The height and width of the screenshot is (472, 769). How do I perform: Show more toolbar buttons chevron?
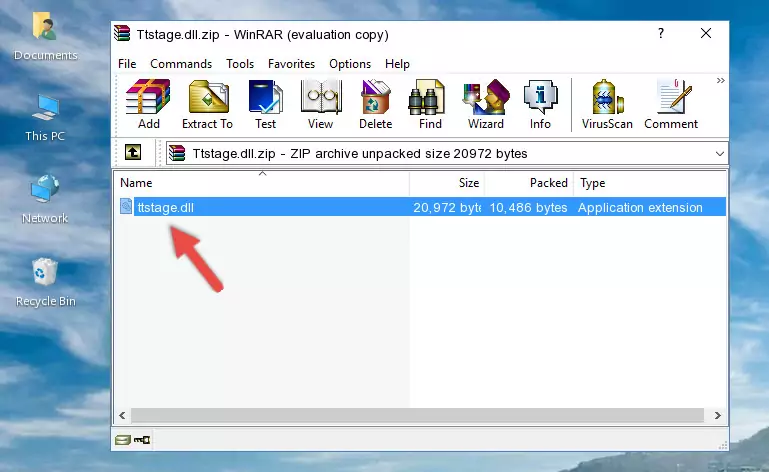point(720,80)
